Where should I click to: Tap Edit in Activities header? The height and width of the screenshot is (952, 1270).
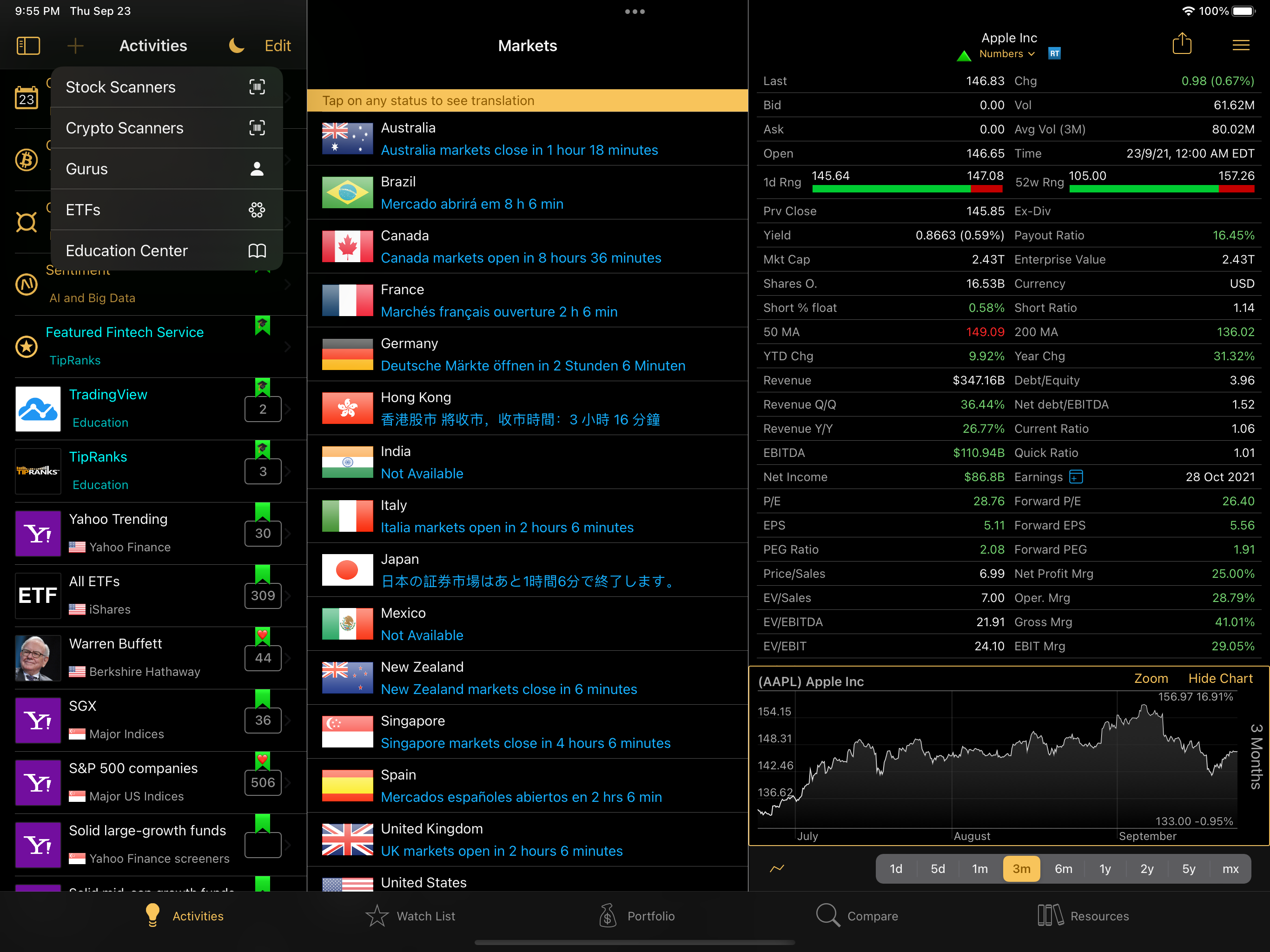point(278,46)
